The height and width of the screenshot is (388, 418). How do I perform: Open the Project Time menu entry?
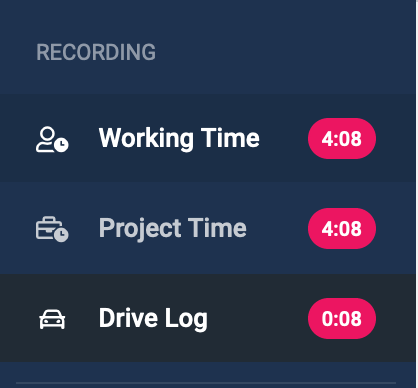(208, 228)
